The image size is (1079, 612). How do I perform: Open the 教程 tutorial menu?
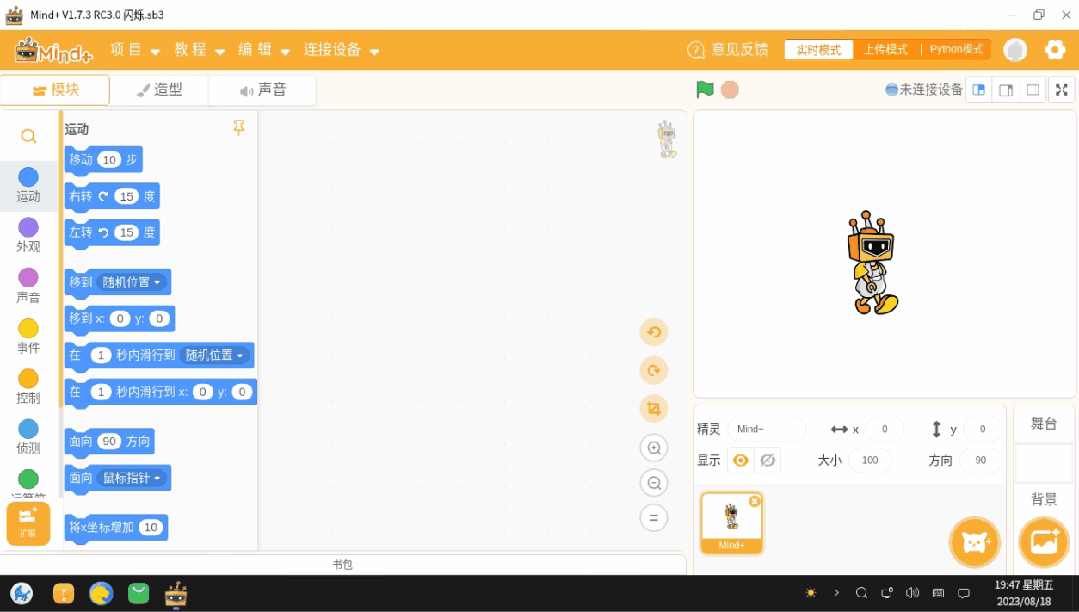click(200, 50)
